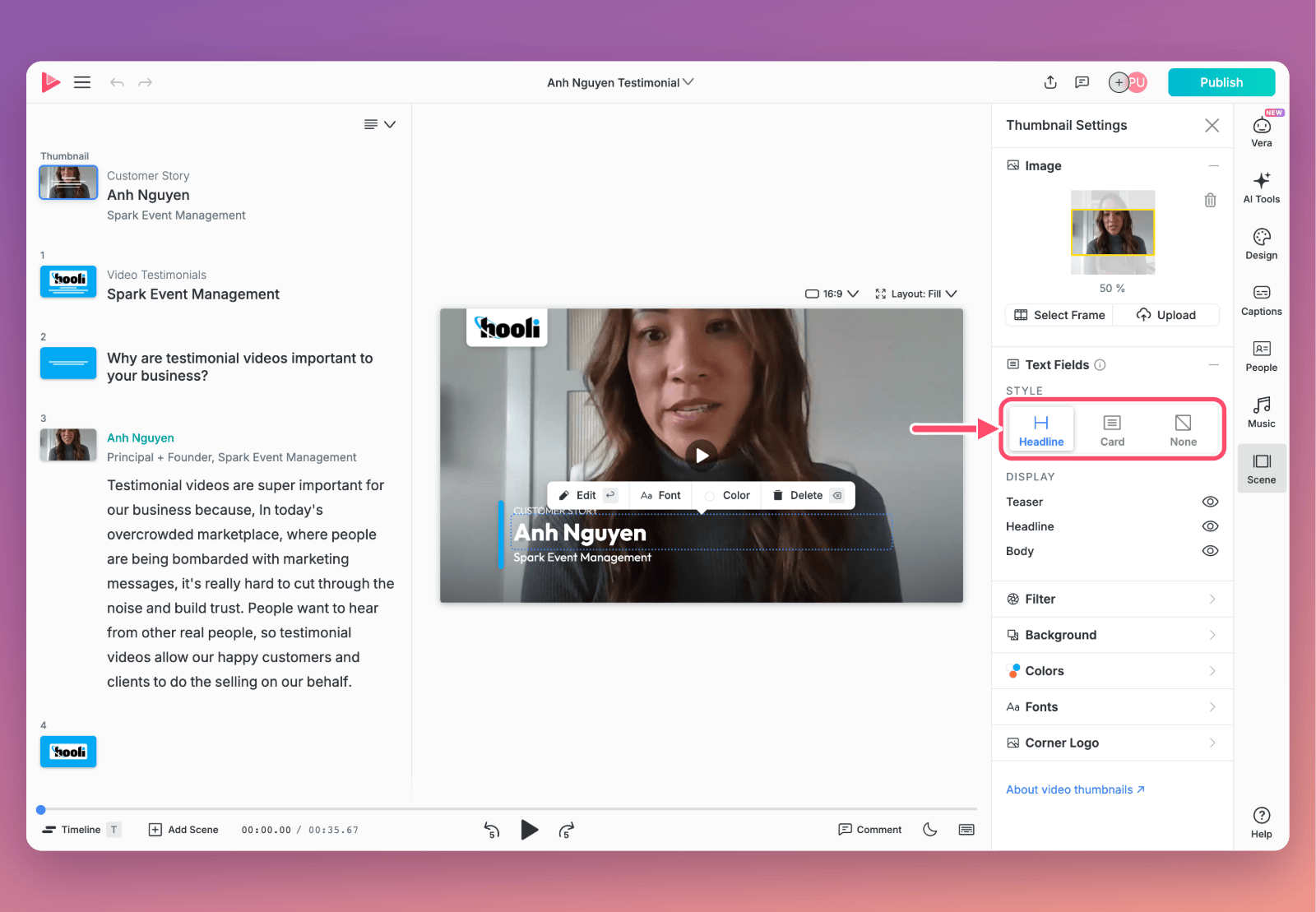Click the redo arrow in top bar

(146, 82)
